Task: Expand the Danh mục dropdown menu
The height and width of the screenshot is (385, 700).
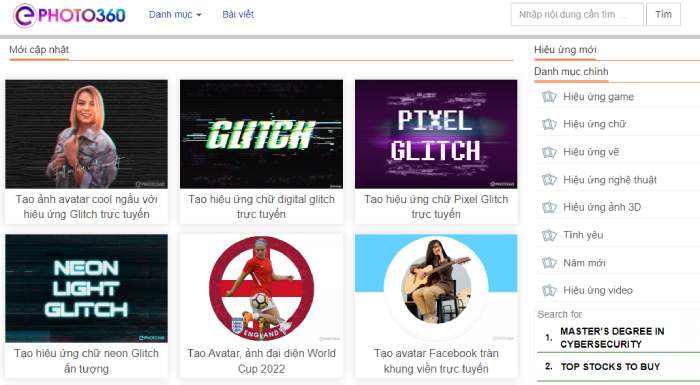Action: 175,15
